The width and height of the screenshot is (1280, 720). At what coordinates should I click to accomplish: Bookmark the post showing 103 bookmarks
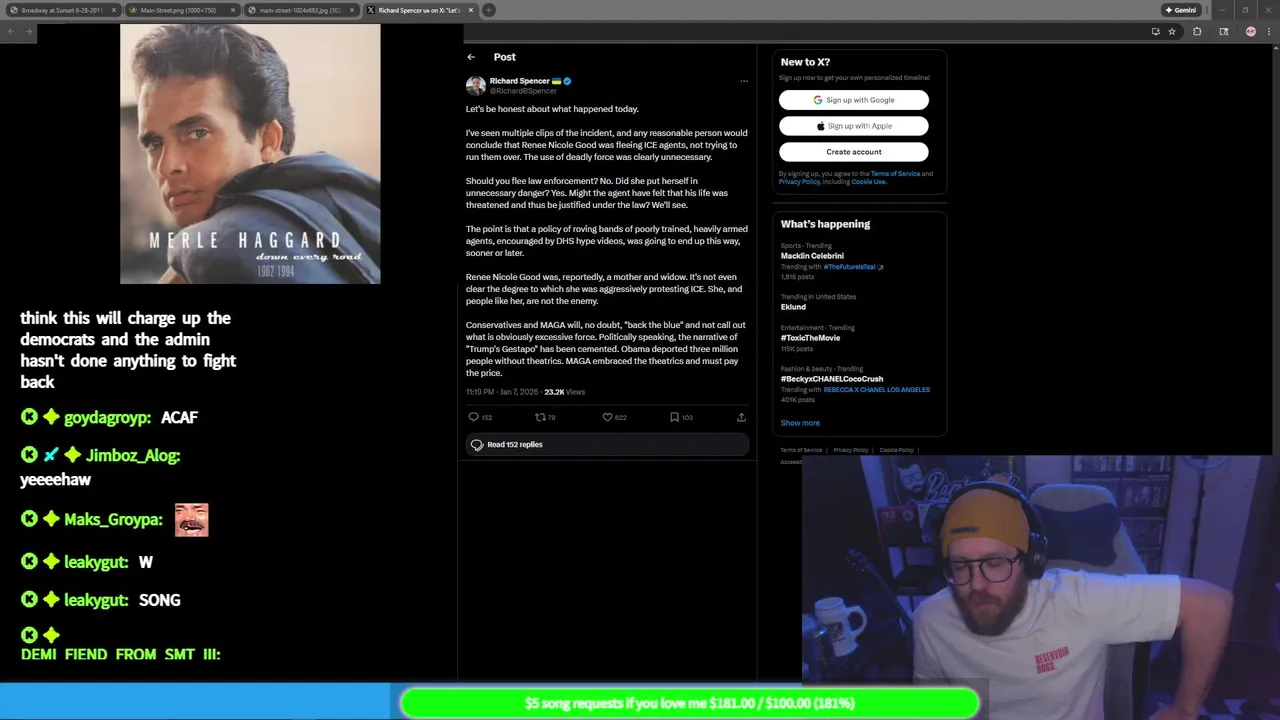(674, 417)
